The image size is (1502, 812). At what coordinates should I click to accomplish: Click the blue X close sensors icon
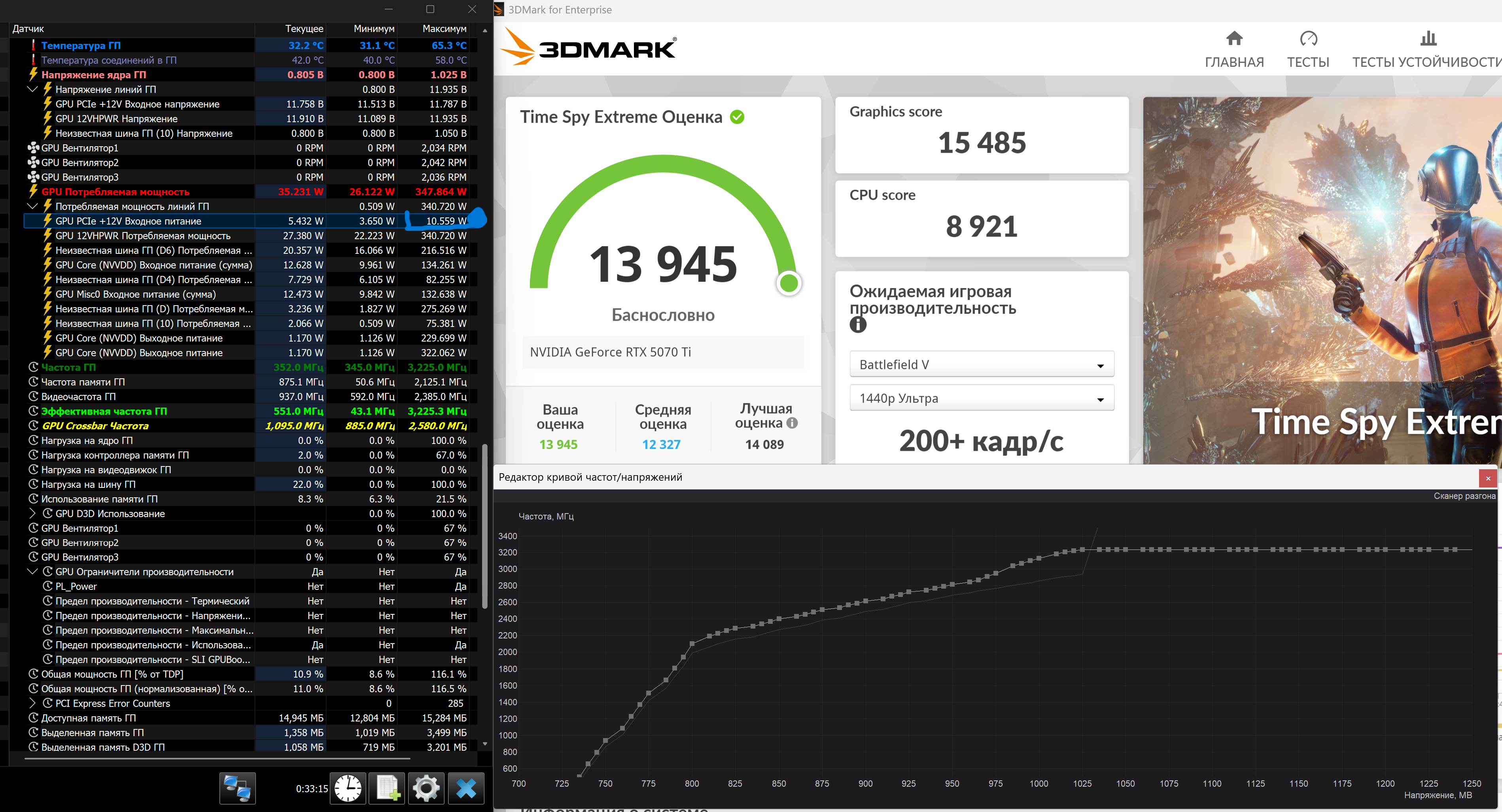click(x=467, y=789)
